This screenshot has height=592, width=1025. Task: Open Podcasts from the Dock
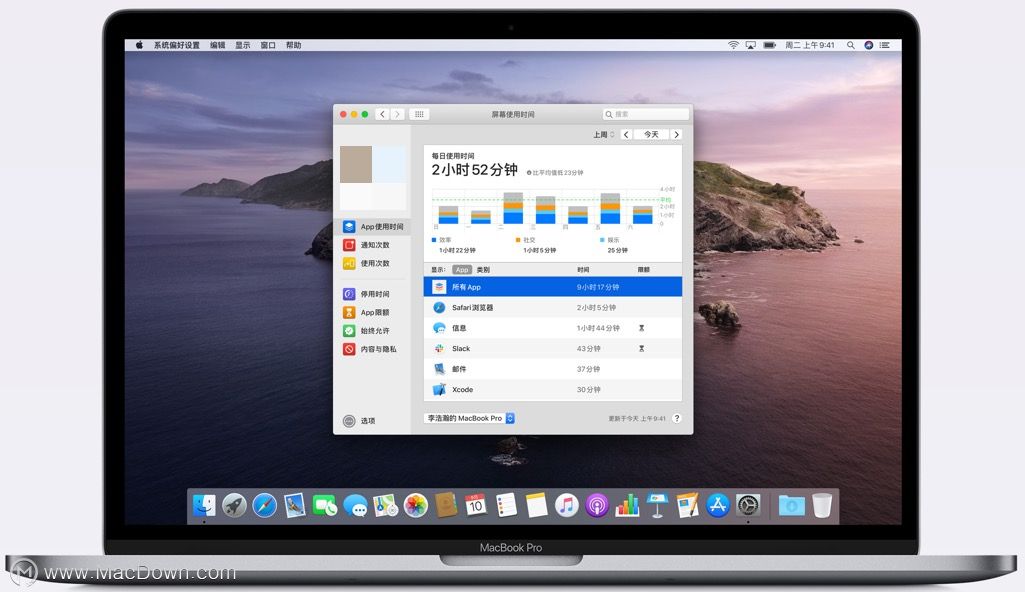(x=597, y=505)
